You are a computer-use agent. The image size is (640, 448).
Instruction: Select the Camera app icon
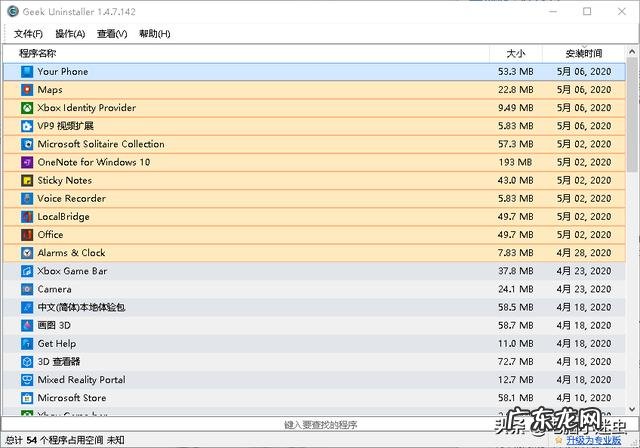click(27, 289)
